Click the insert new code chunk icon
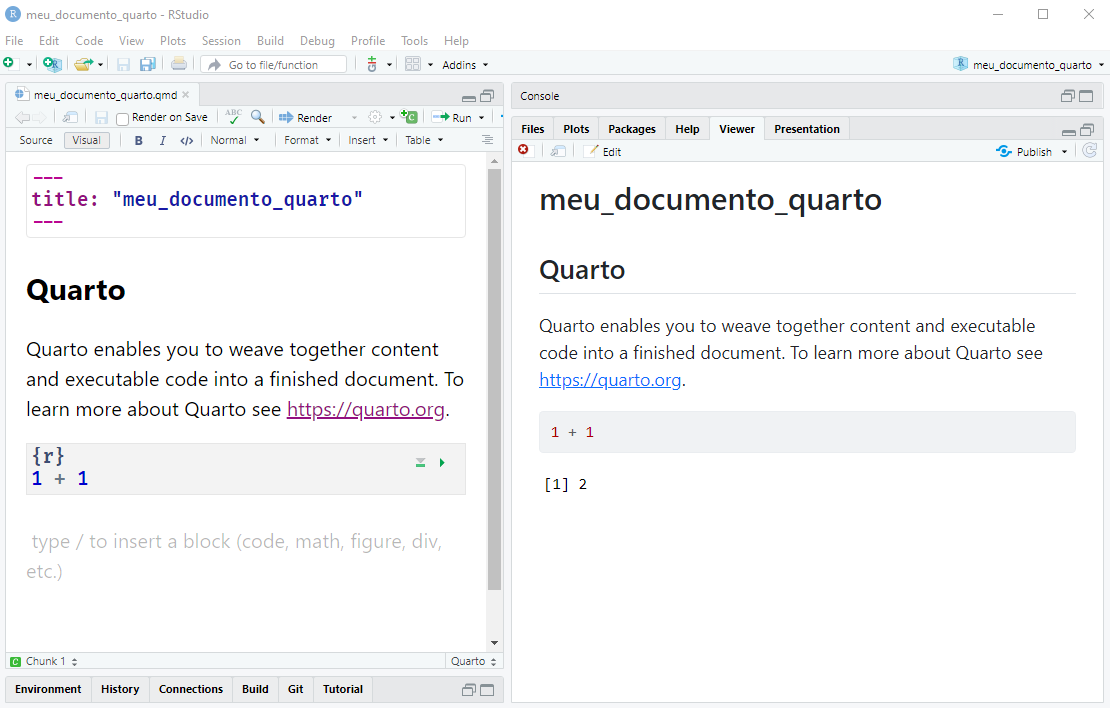The image size is (1110, 708). coord(408,117)
